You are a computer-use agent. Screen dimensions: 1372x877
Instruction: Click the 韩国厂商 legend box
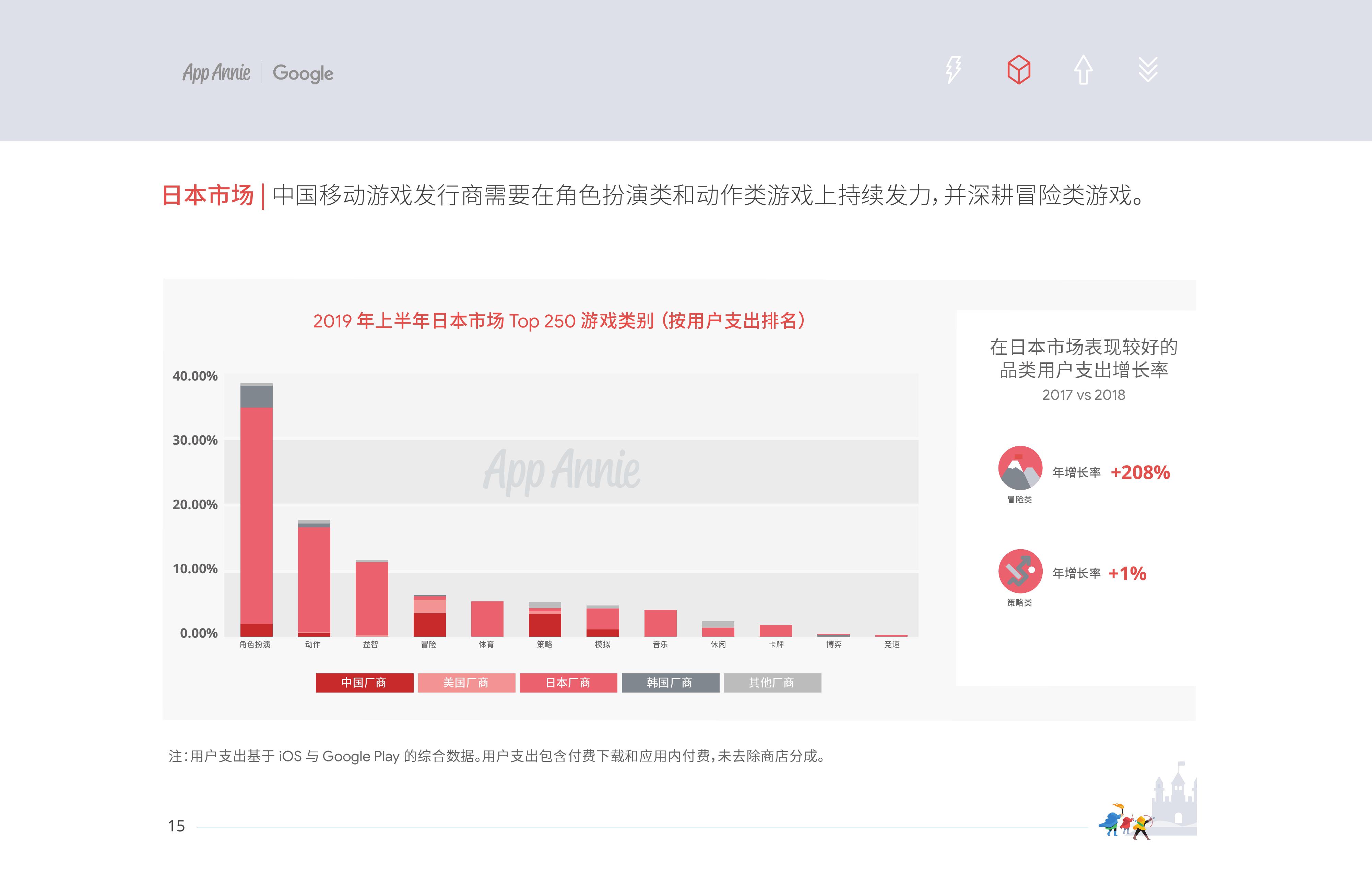[x=670, y=683]
